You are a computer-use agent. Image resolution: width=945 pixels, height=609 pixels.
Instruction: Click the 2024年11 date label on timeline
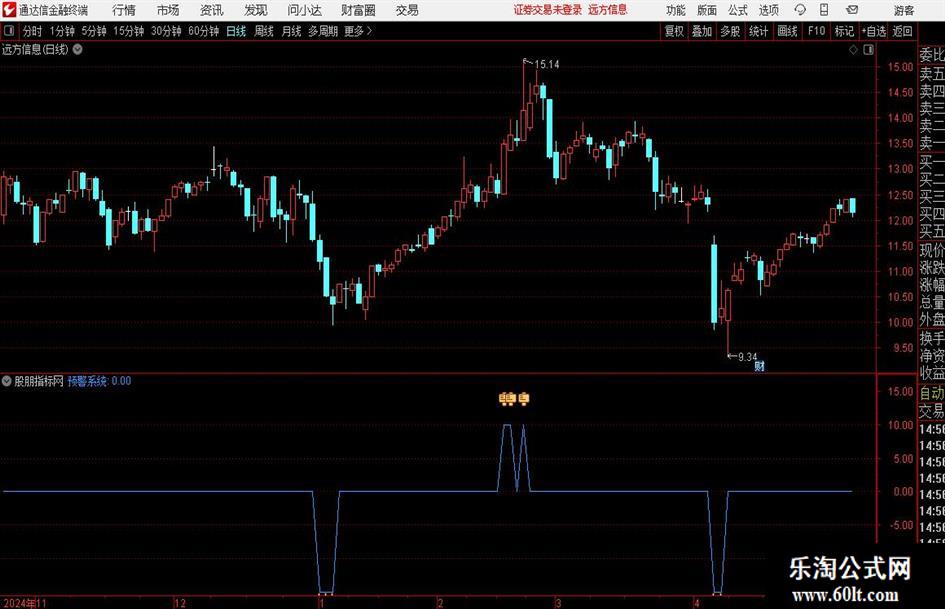pos(25,603)
